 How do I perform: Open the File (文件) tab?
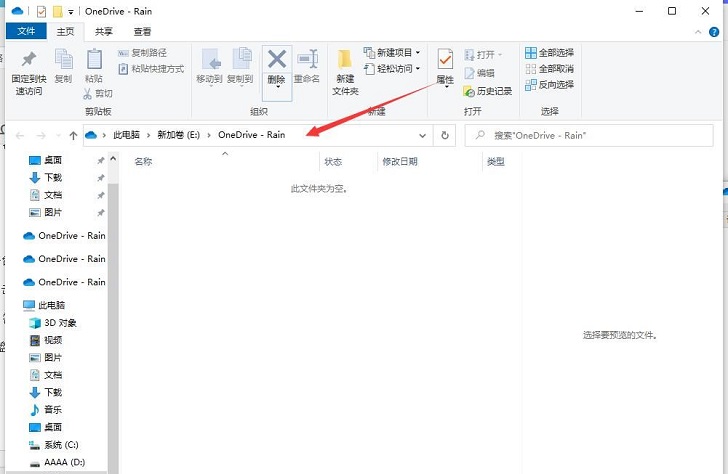point(26,31)
